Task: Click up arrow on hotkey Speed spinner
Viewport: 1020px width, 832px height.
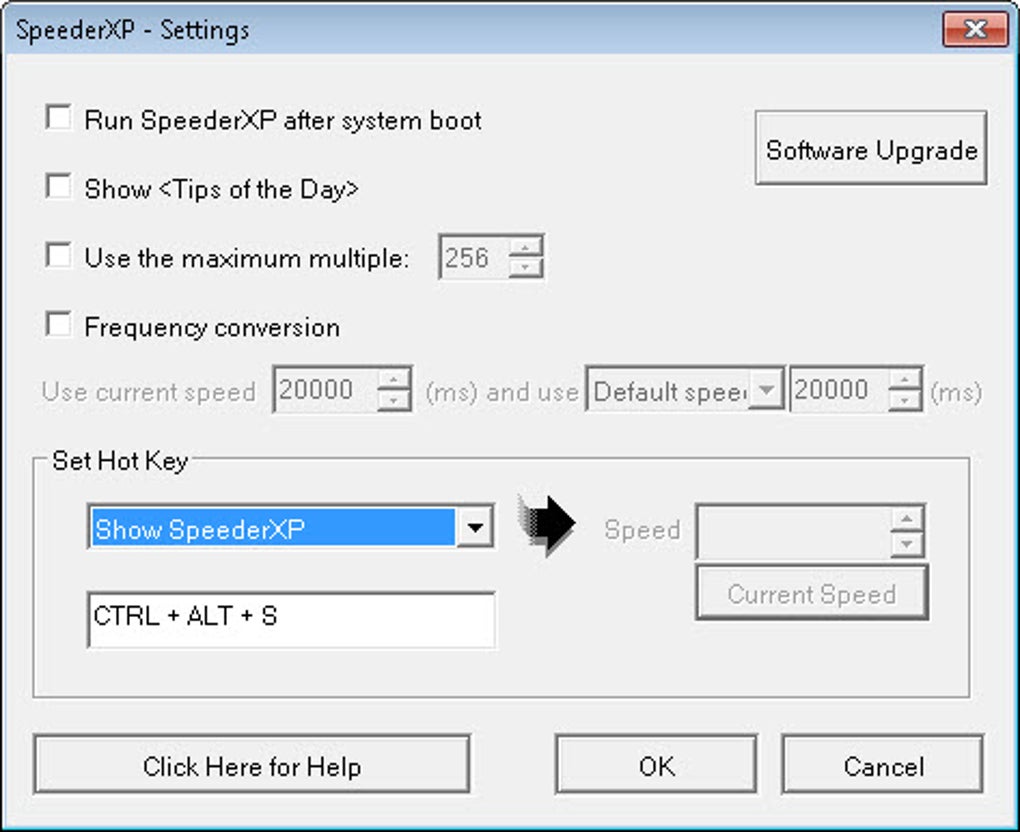Action: point(907,518)
